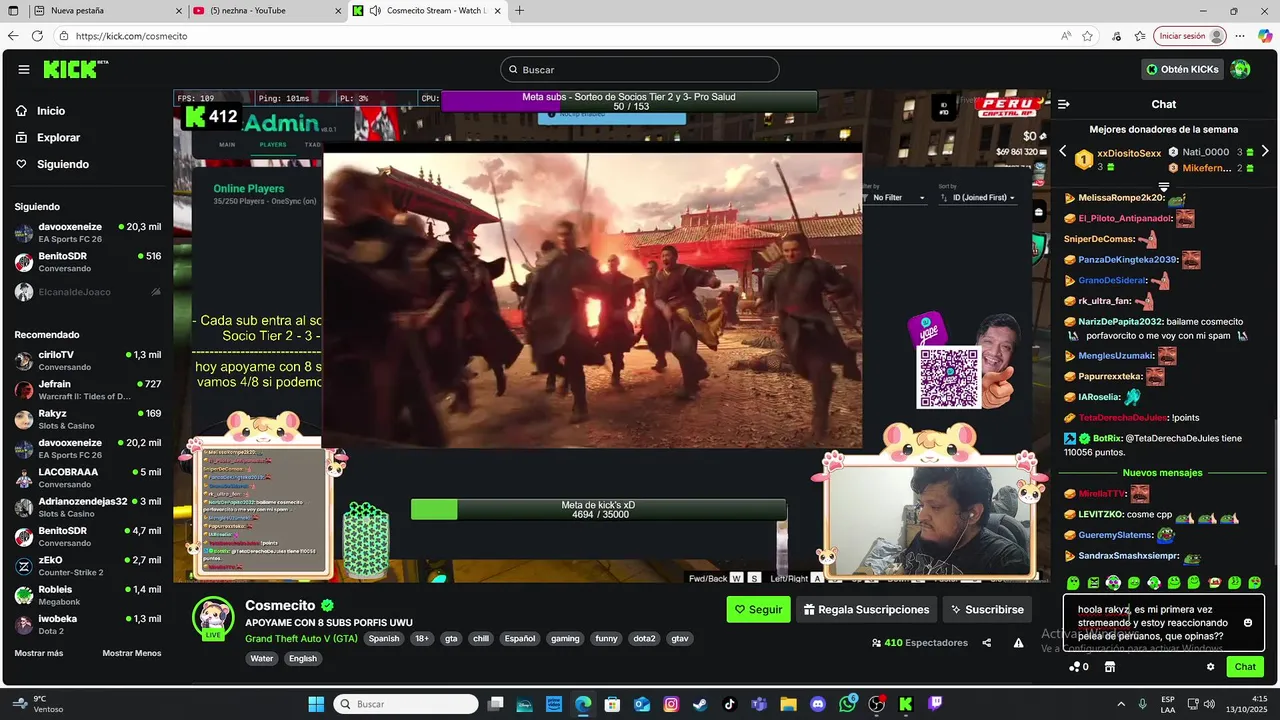
Task: Insert the red angry quick emote
Action: [1214, 583]
